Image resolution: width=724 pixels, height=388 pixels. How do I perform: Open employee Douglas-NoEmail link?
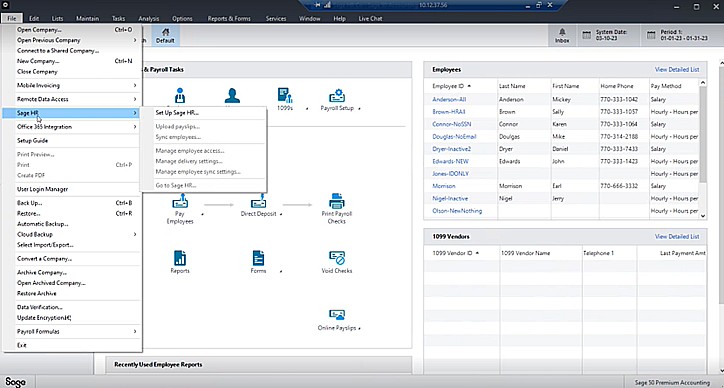point(454,137)
